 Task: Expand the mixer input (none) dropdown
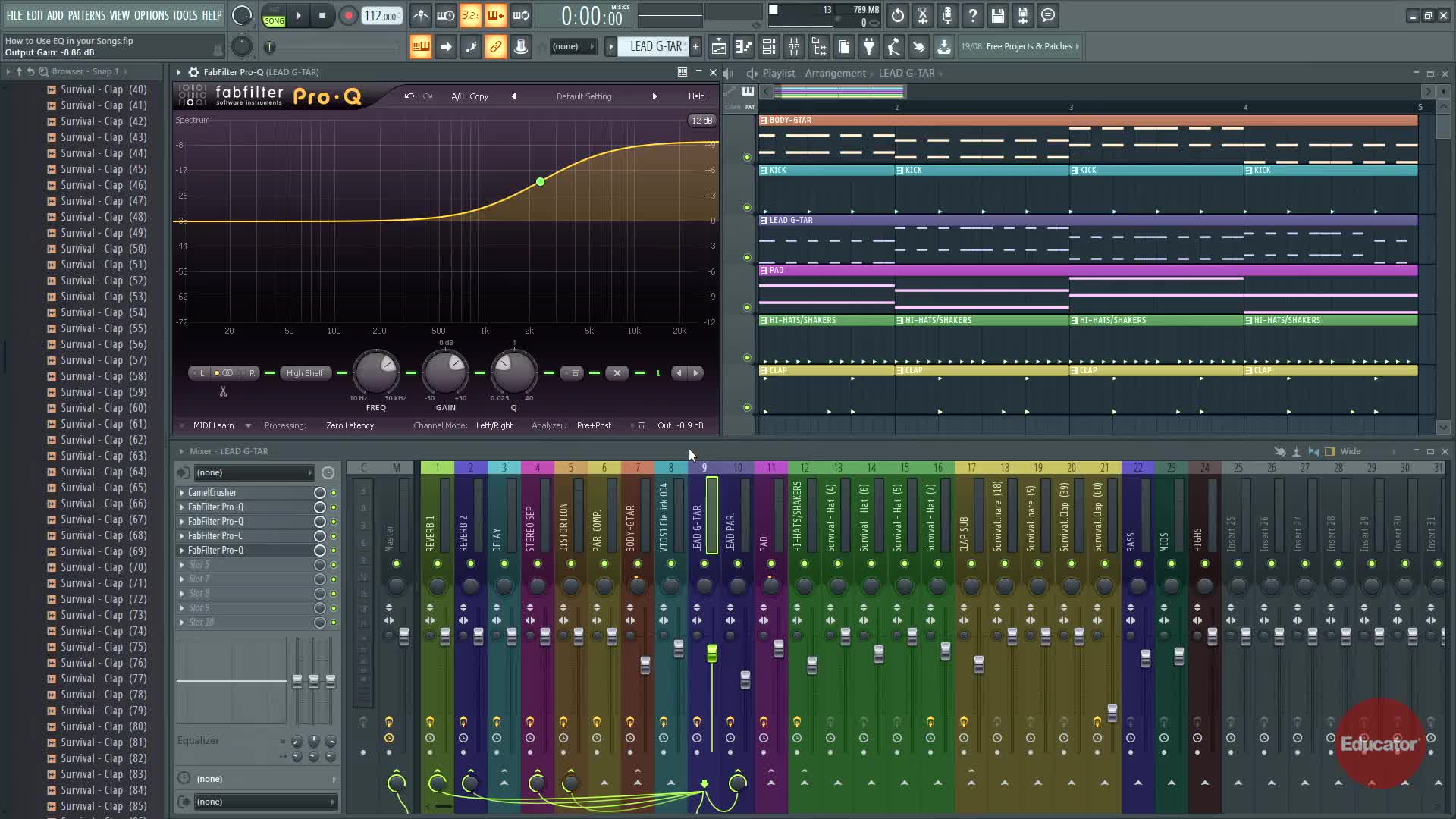point(253,472)
